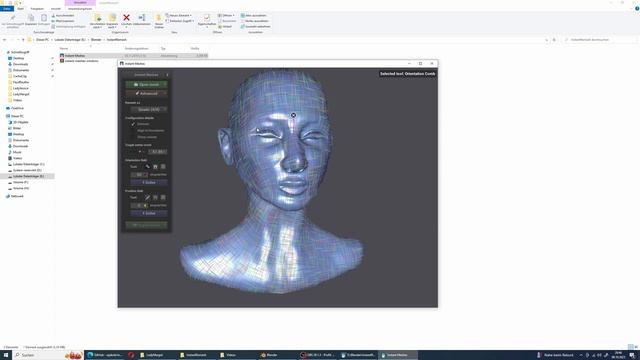Select the position field edge brush tool
This screenshot has height=360, width=640.
click(x=147, y=198)
